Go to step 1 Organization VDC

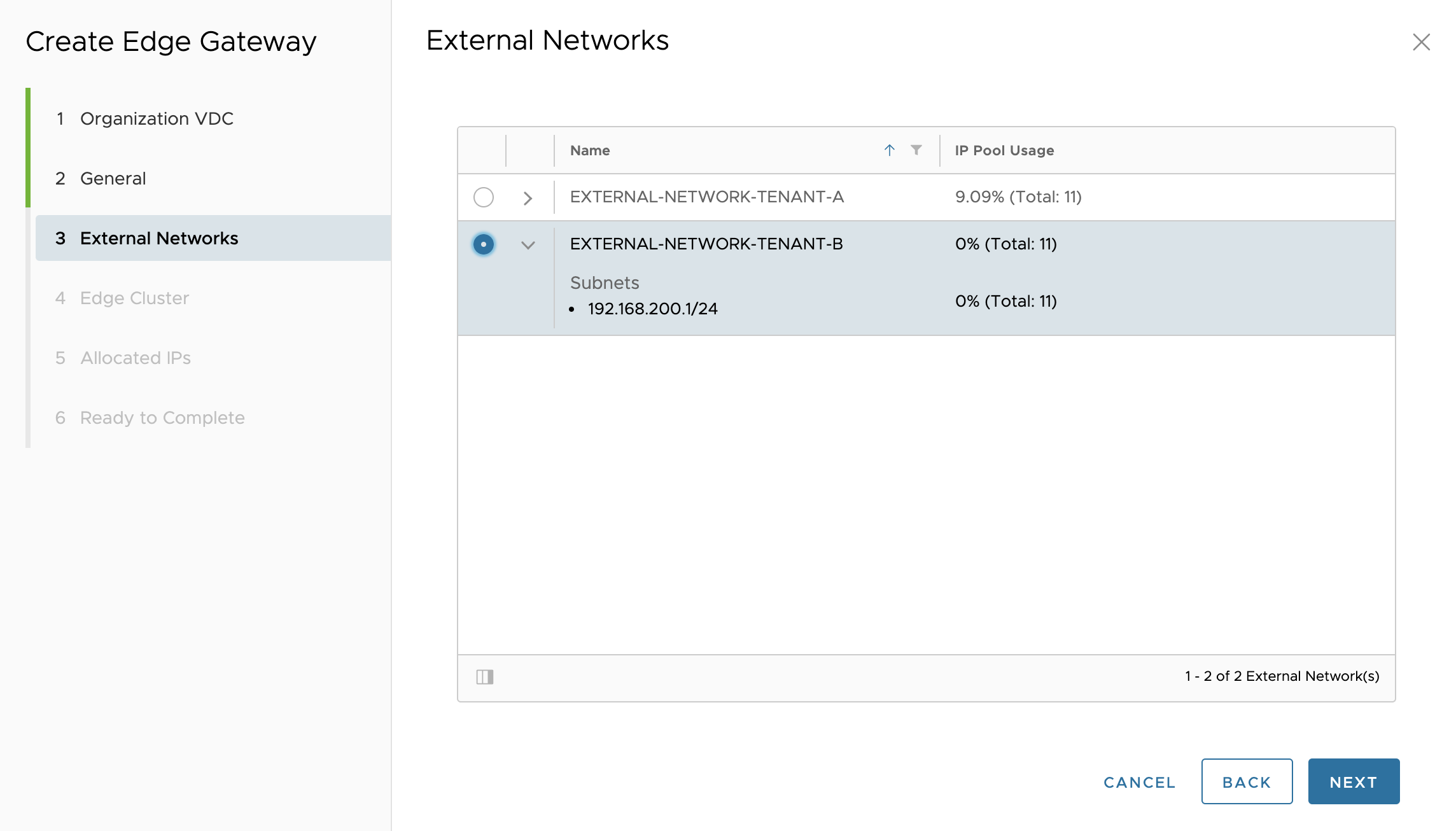[x=157, y=118]
